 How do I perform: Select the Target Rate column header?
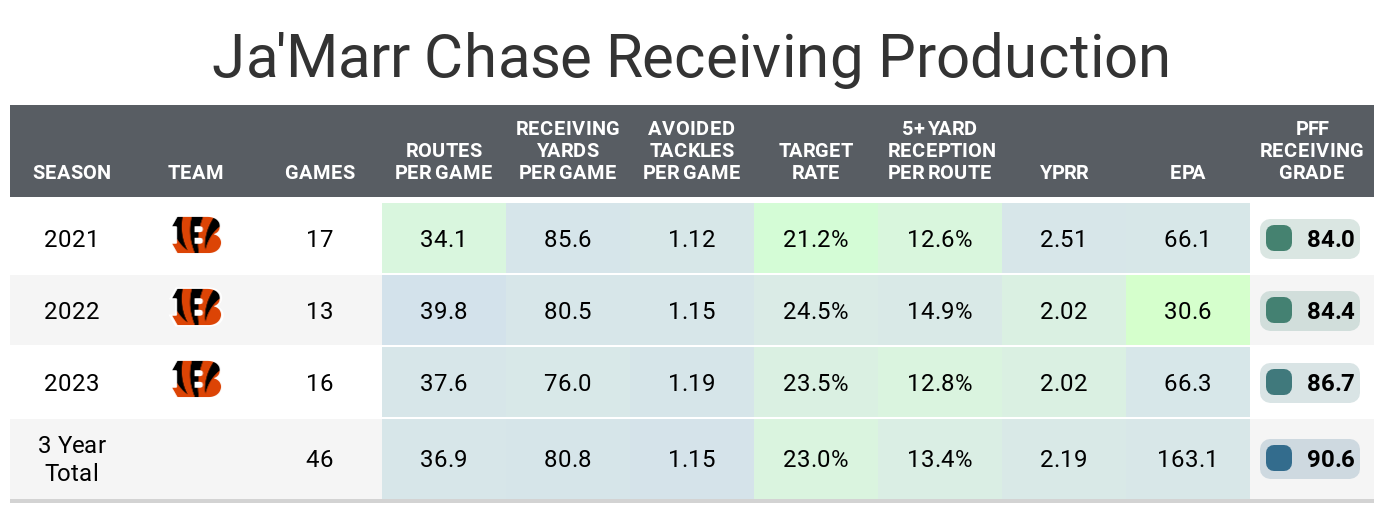tap(816, 161)
